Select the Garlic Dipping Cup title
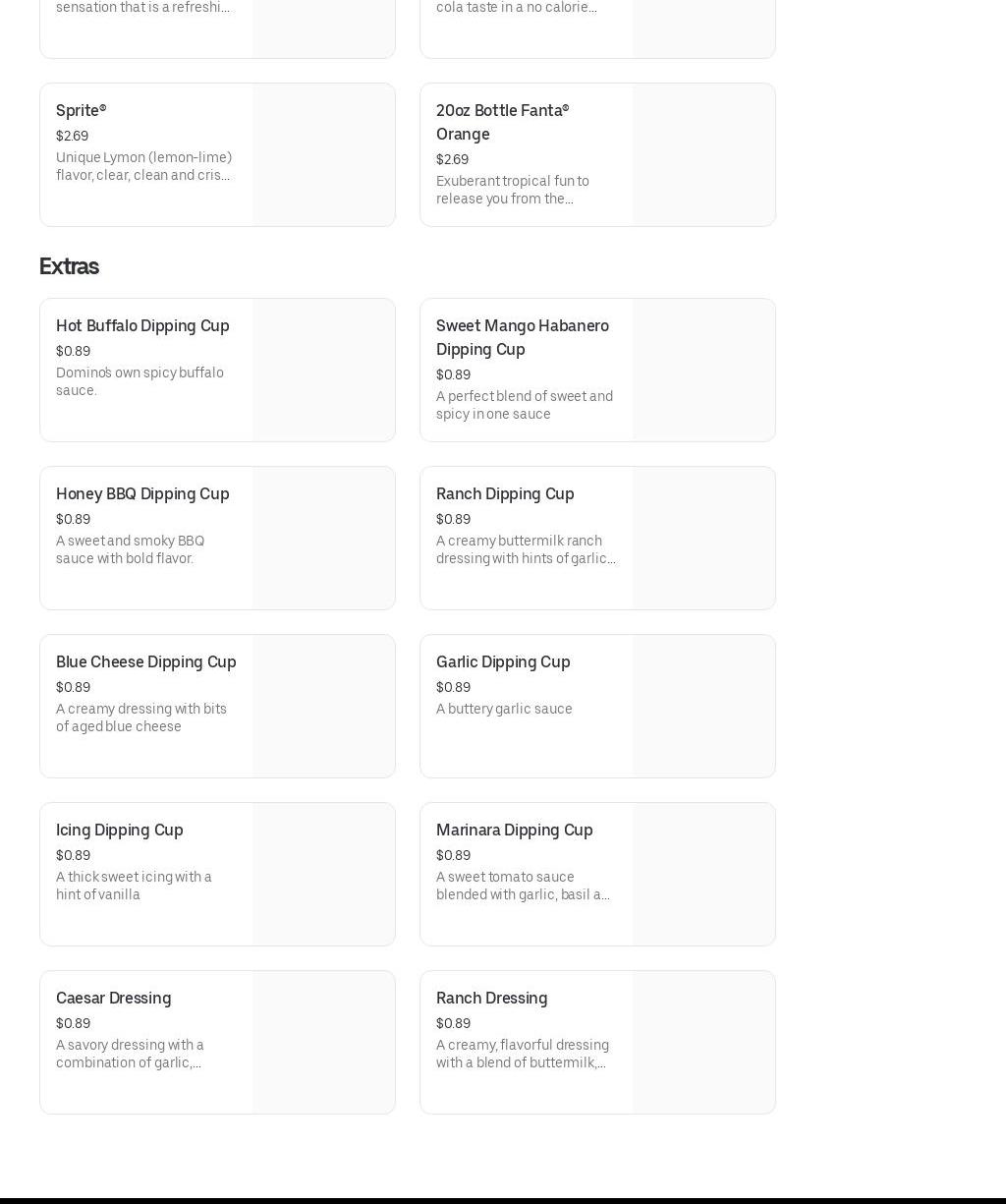 [503, 662]
